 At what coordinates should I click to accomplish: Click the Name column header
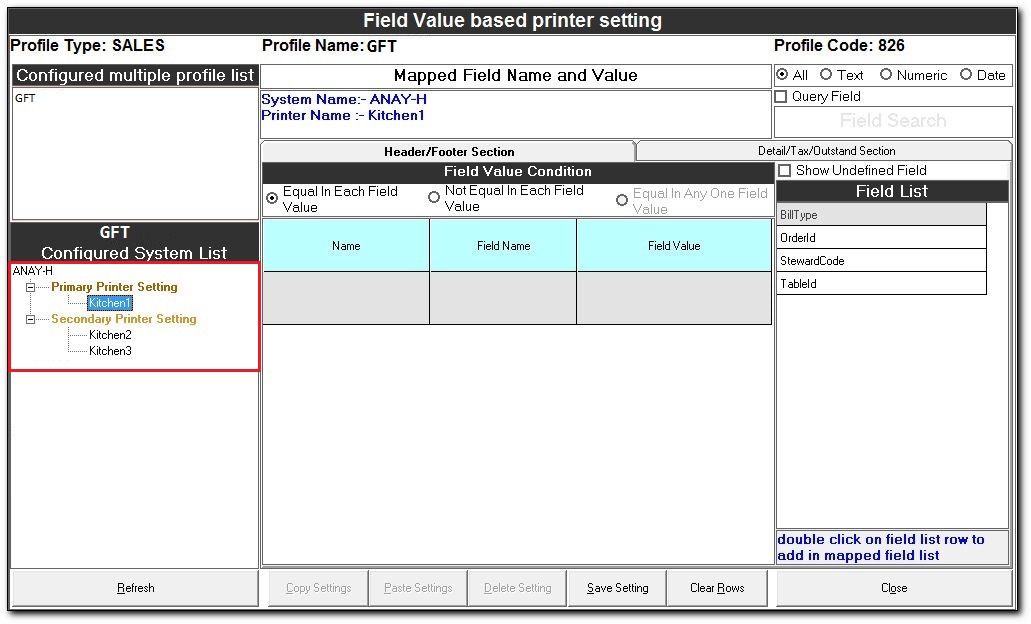tap(346, 246)
